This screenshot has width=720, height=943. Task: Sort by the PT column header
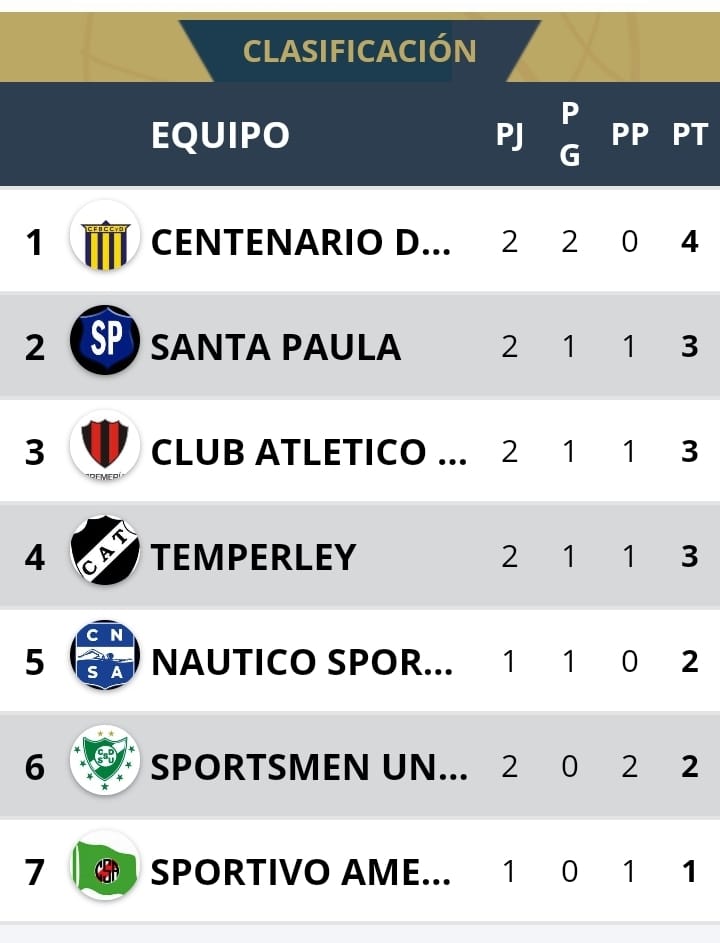click(x=690, y=135)
